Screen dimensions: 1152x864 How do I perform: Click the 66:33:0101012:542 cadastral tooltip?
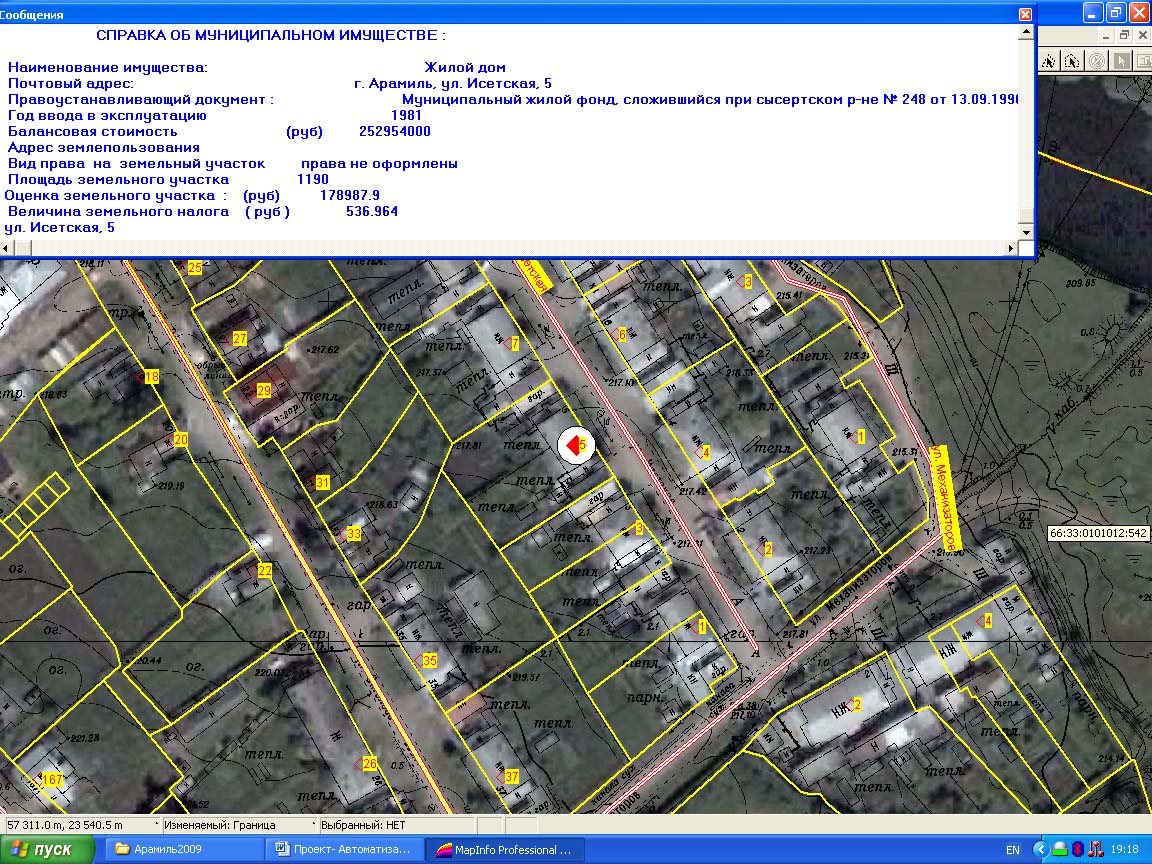[1098, 533]
